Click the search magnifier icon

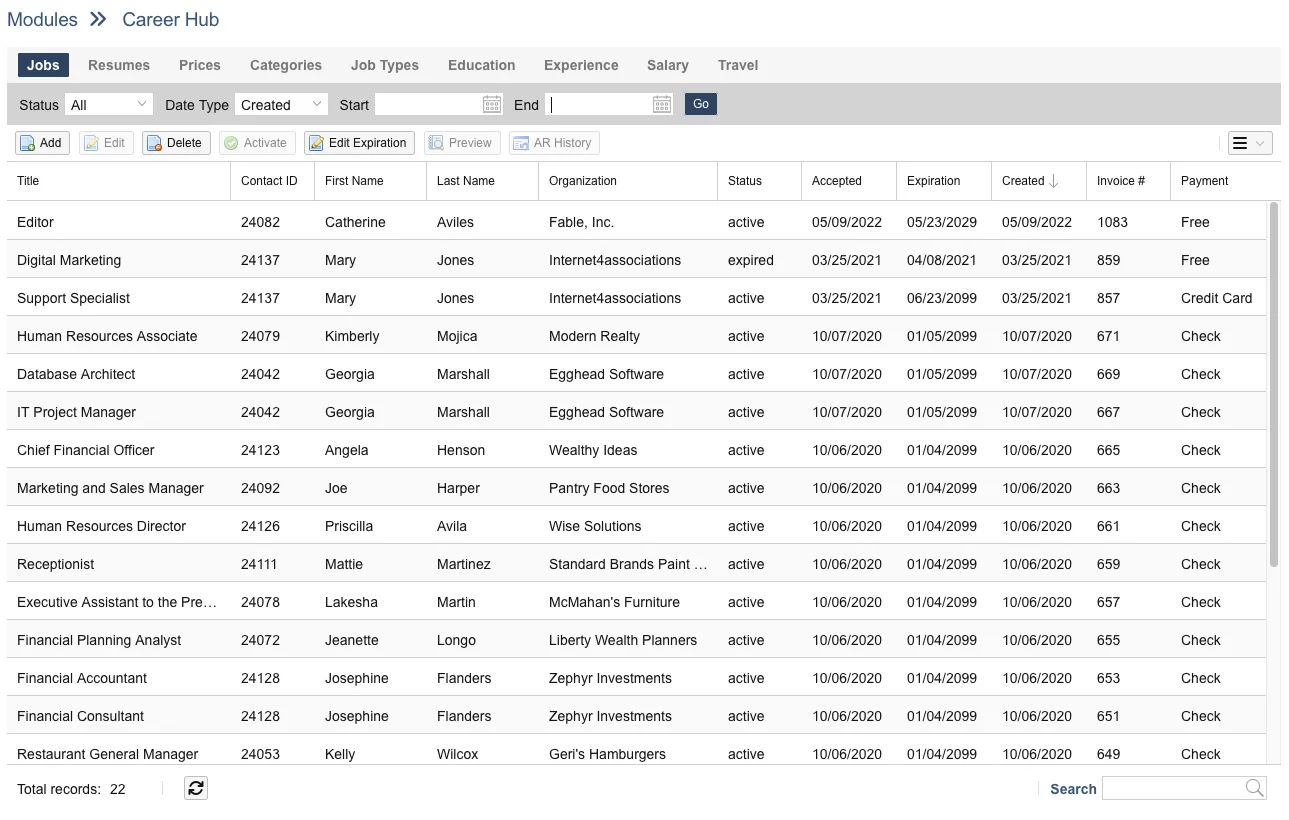pyautogui.click(x=1254, y=788)
